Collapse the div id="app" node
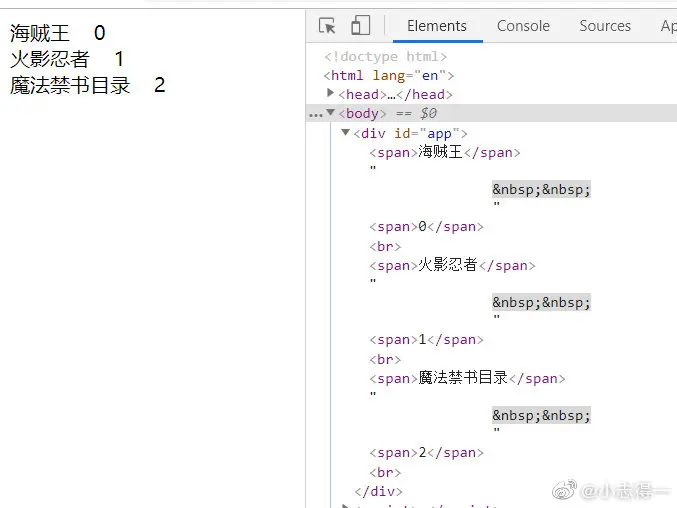 (x=345, y=132)
